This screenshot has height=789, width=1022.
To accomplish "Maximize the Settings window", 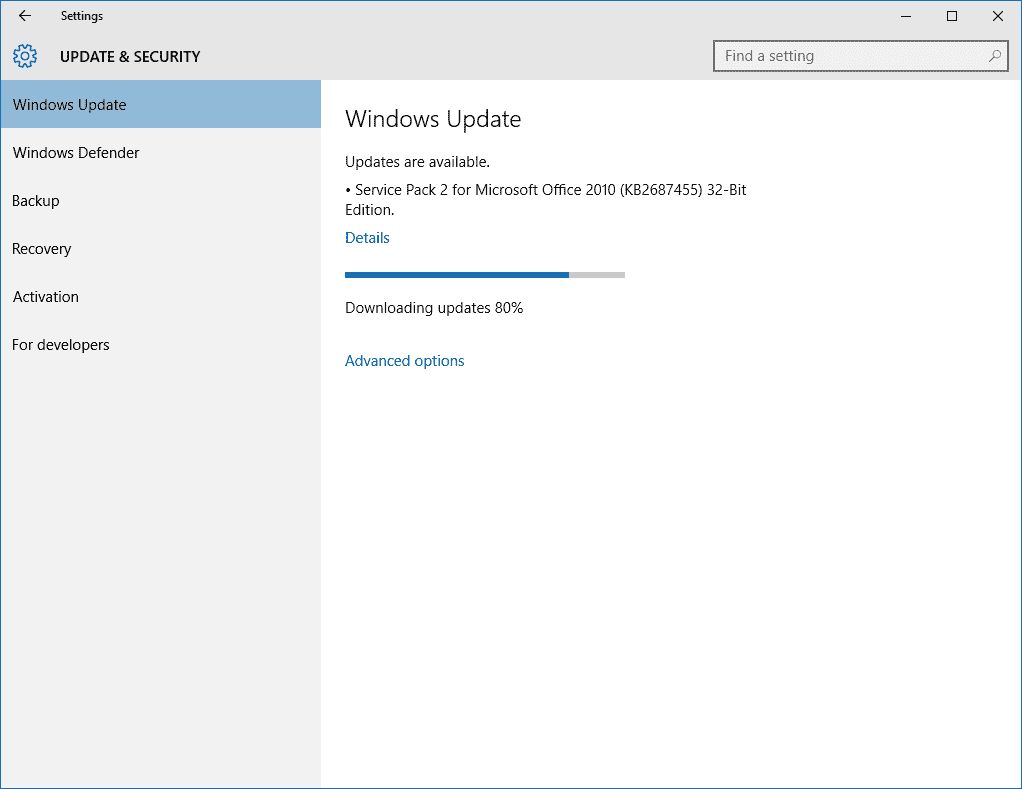I will coord(952,16).
